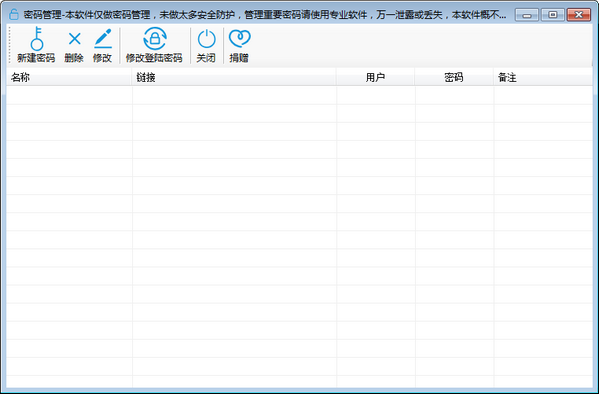
Task: Sort by the 密码 column header
Action: pos(454,78)
